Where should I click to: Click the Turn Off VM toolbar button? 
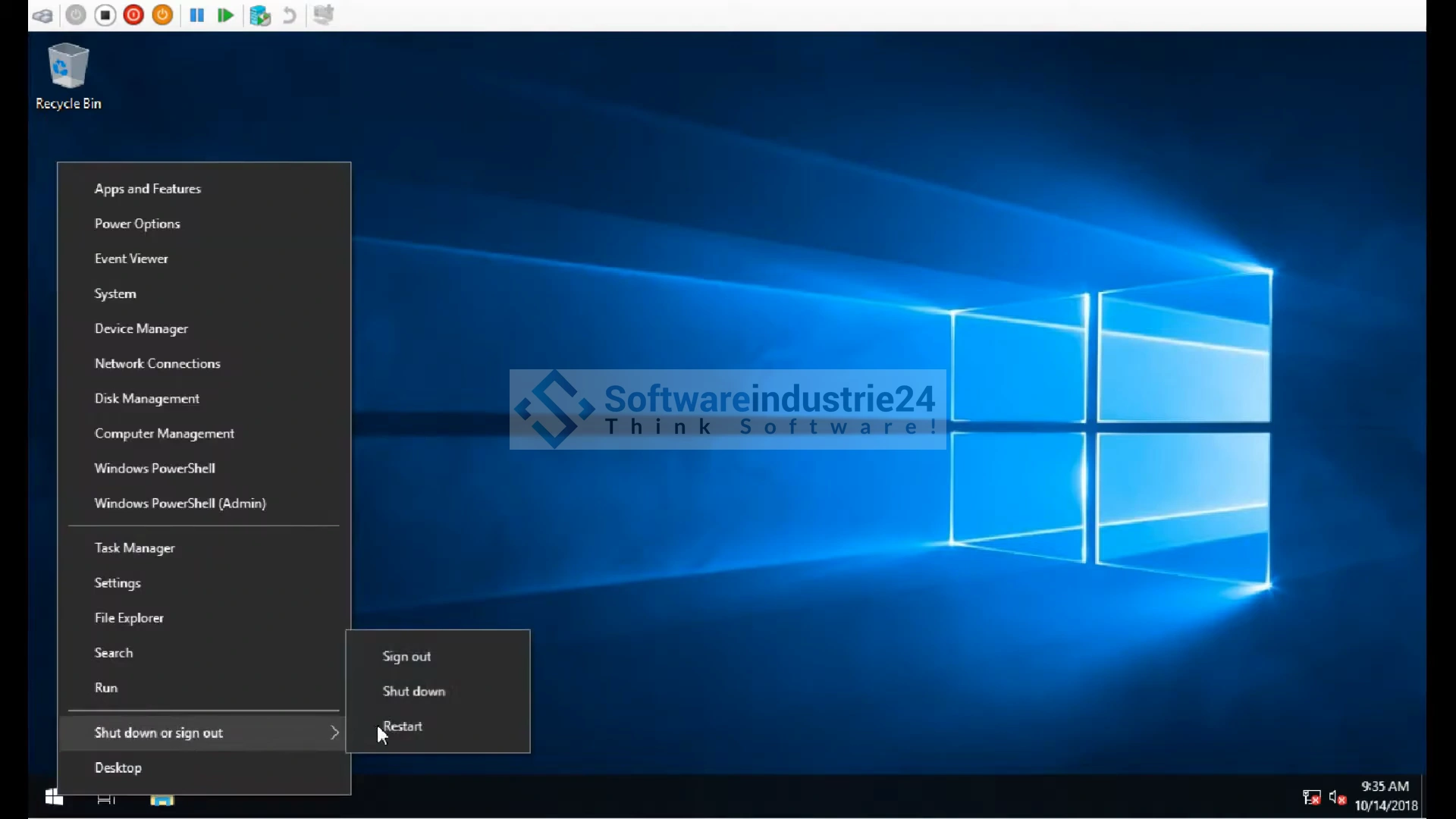tap(105, 15)
